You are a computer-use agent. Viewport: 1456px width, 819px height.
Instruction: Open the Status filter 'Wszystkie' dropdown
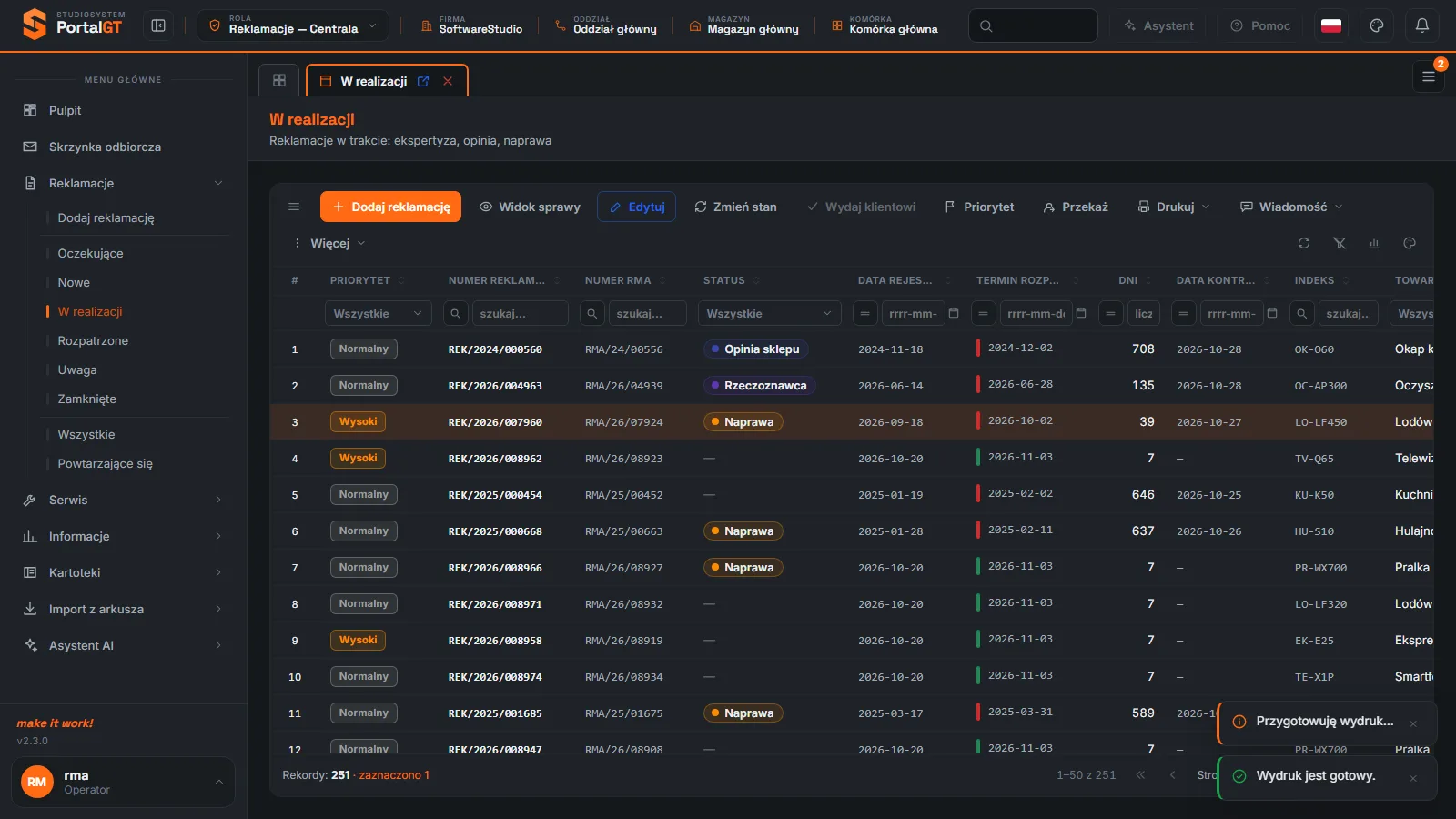[x=769, y=313]
